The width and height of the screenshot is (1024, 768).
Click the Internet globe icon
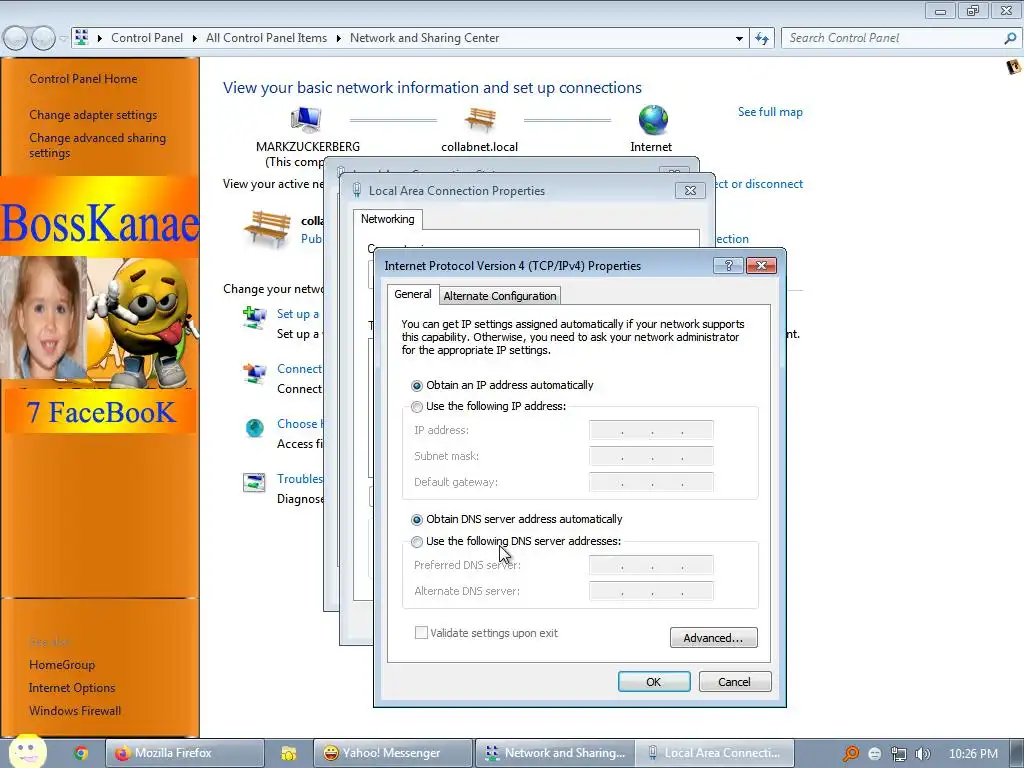653,120
